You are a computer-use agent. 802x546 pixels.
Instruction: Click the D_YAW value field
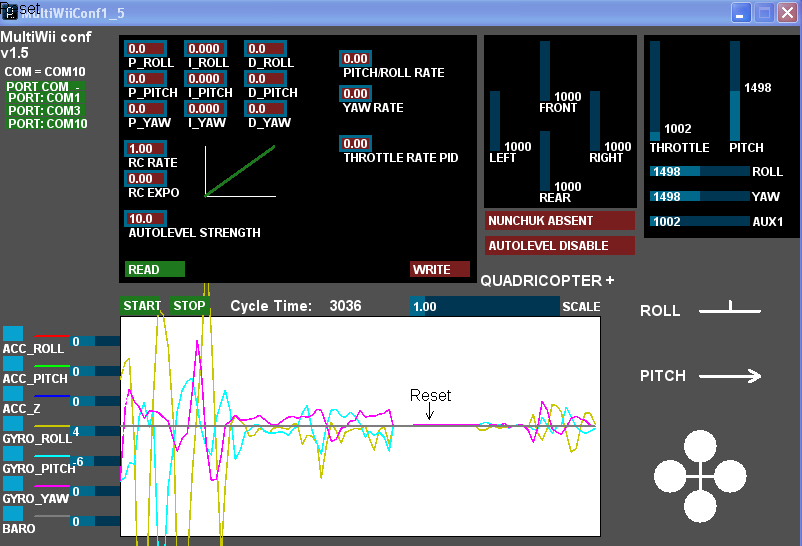(x=265, y=108)
